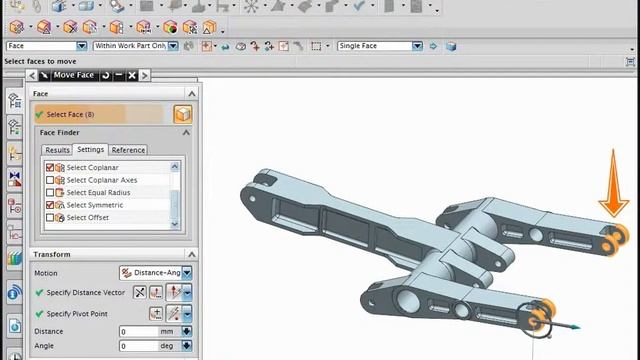The image size is (640, 360).
Task: Enable Select Offset checkbox
Action: coord(50,218)
